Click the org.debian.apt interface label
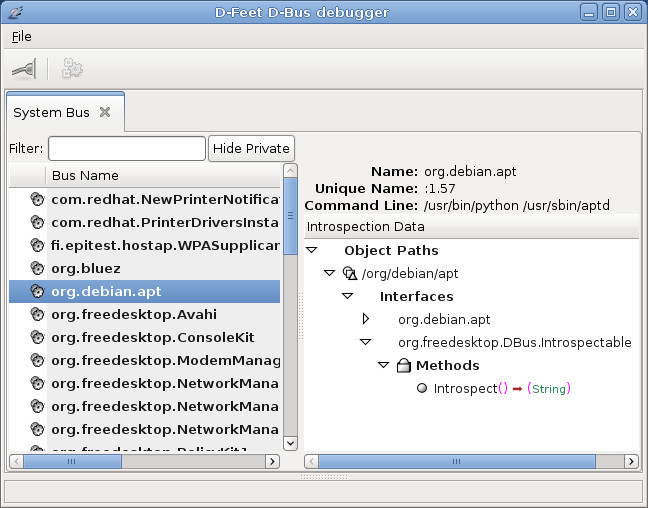The height and width of the screenshot is (508, 648). click(x=444, y=320)
